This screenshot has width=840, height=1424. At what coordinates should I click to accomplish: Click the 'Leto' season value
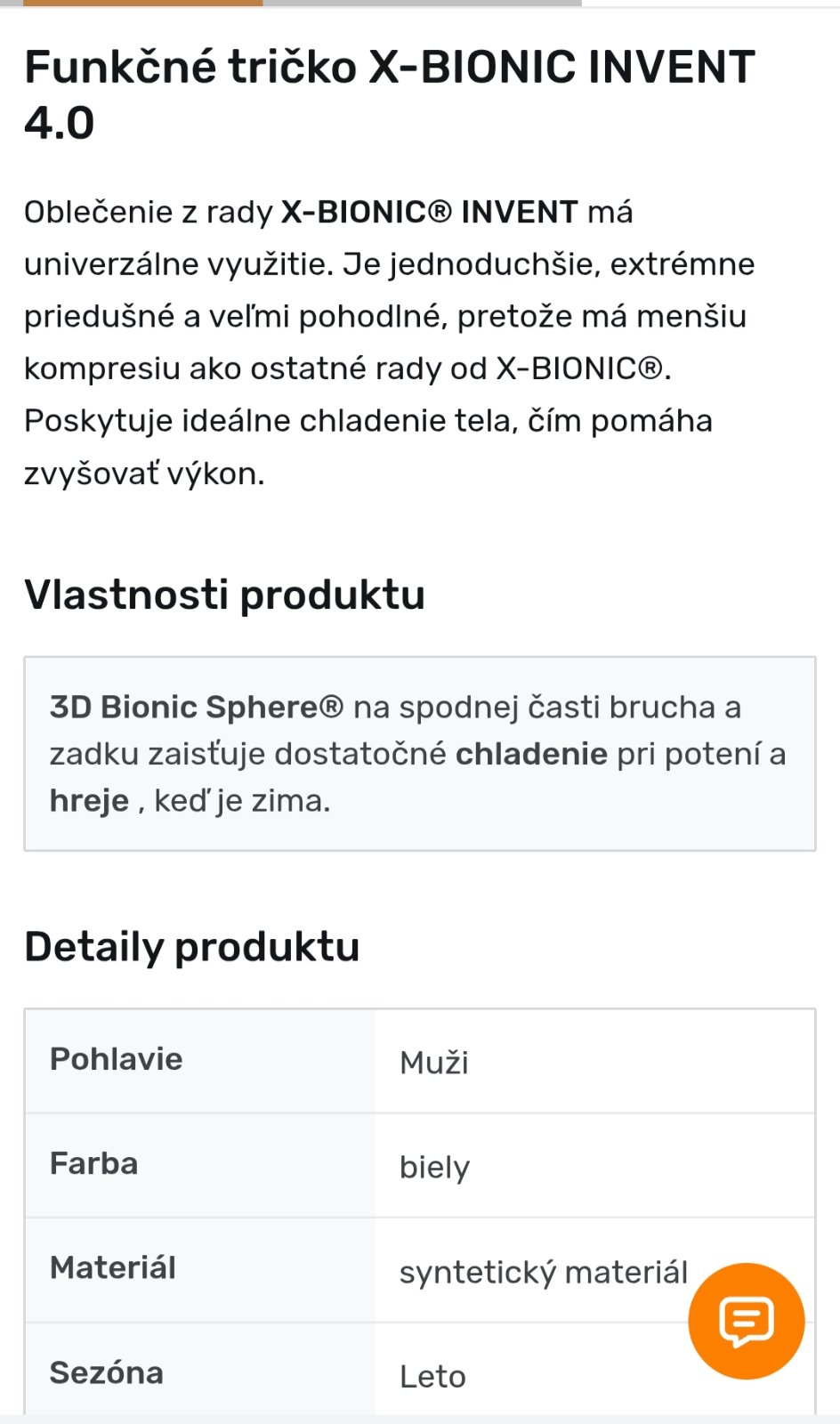point(432,1377)
